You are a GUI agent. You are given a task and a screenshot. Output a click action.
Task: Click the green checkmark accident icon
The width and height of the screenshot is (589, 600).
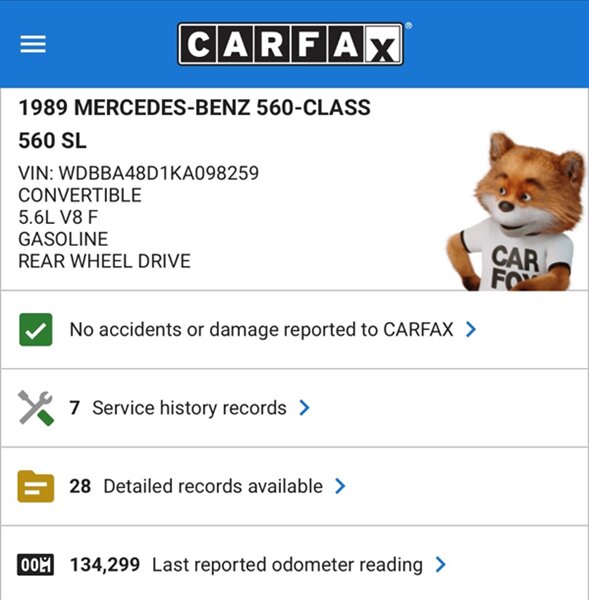(36, 329)
